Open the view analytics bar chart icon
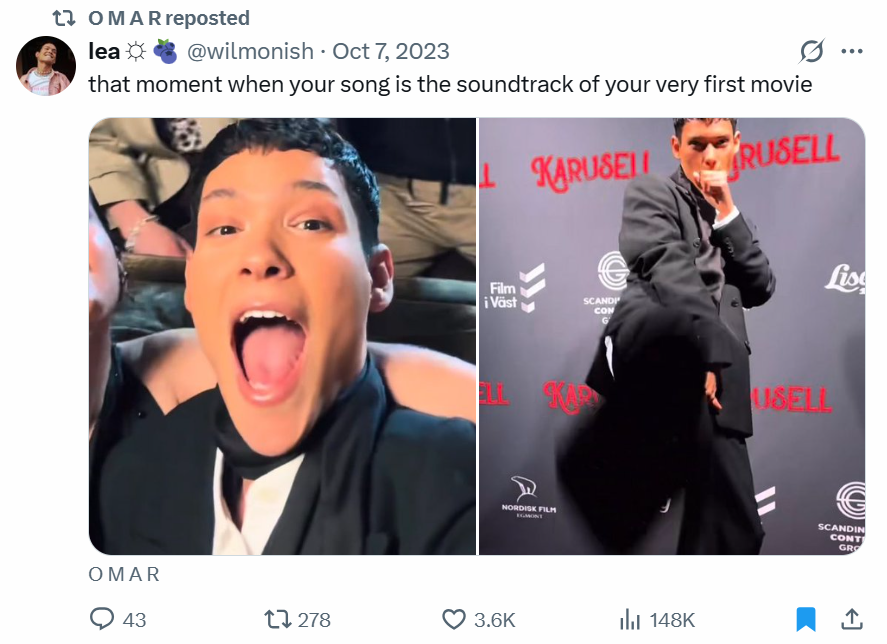This screenshot has height=644, width=887. [630, 619]
